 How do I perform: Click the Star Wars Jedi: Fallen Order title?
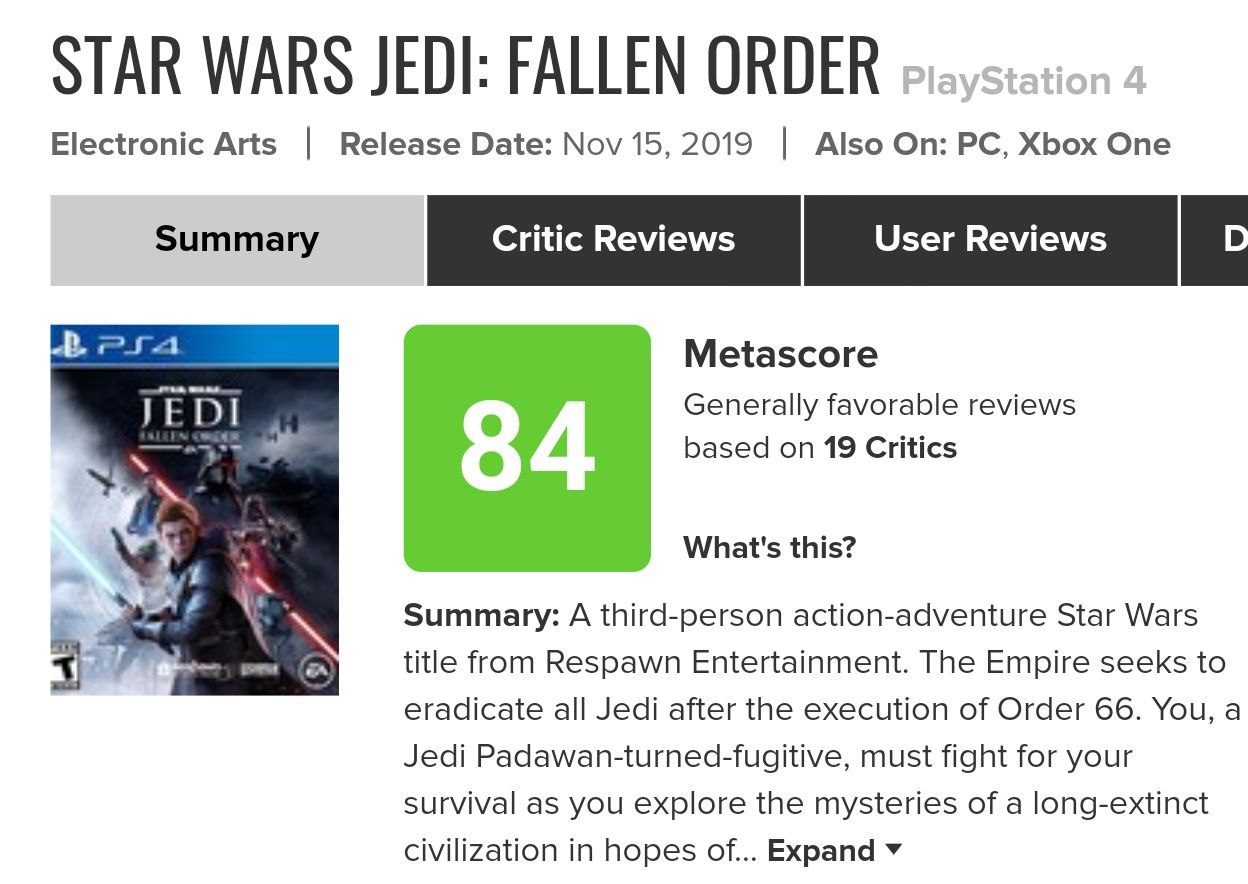465,66
